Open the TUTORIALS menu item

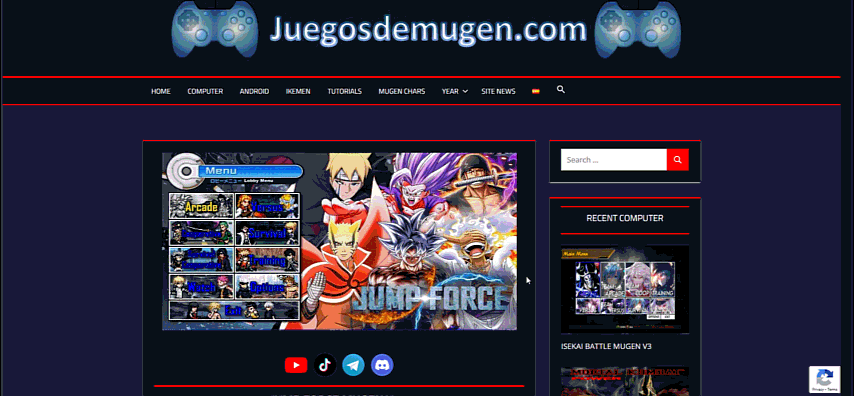(344, 92)
